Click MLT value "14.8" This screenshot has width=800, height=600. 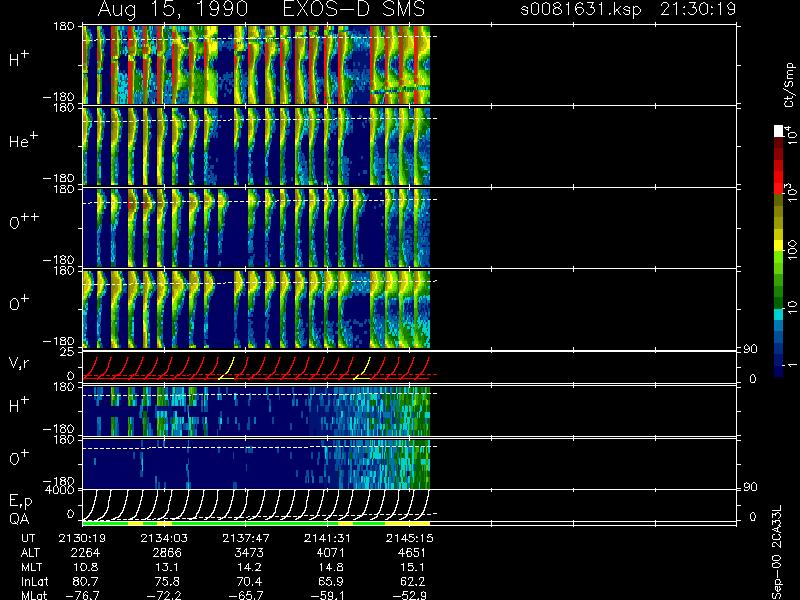(x=331, y=567)
